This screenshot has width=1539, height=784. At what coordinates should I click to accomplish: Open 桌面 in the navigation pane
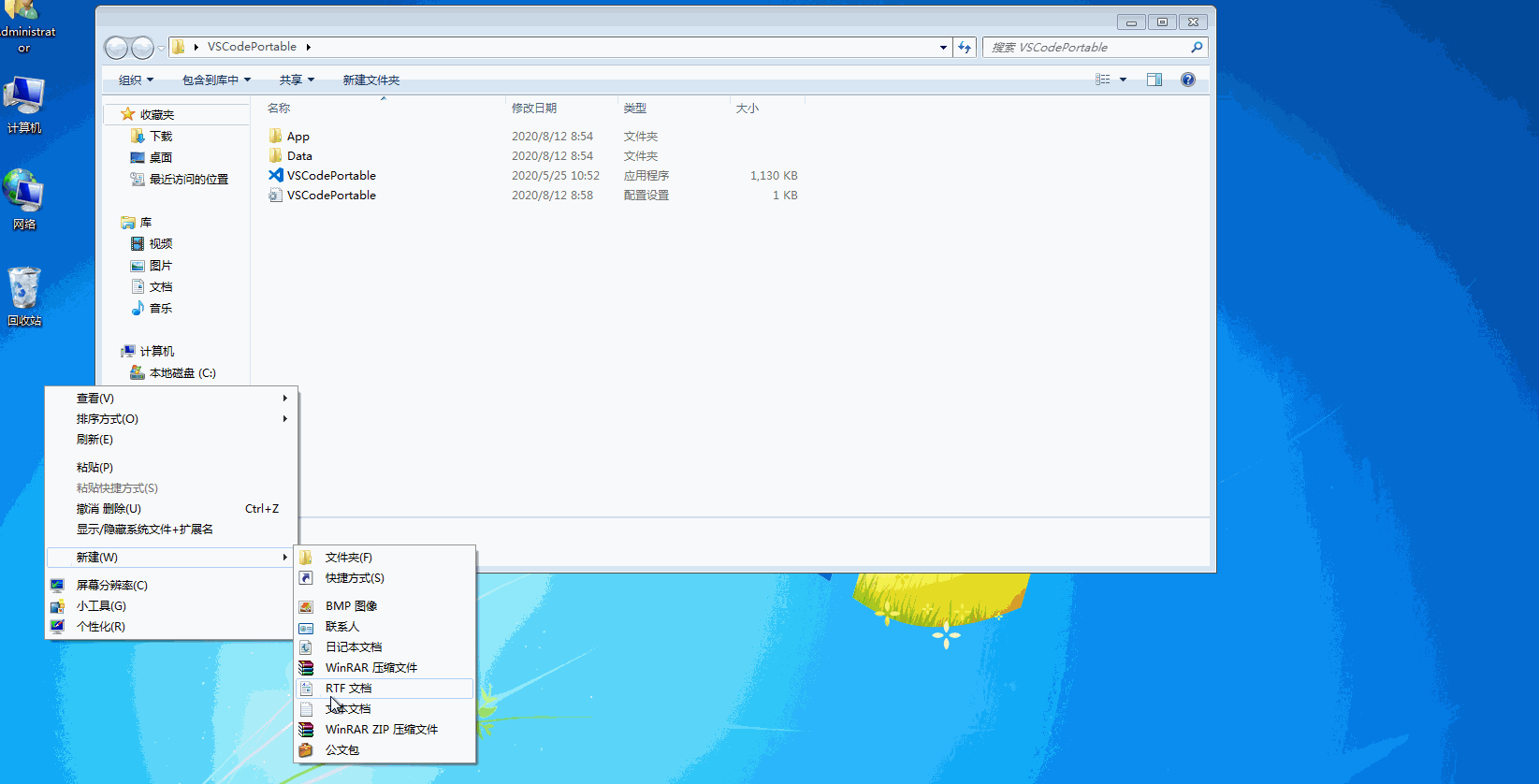(x=161, y=158)
